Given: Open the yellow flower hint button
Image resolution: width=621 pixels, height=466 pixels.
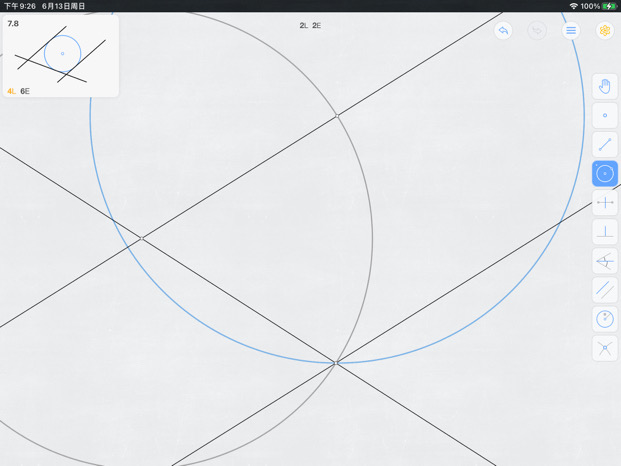Looking at the screenshot, I should (605, 30).
